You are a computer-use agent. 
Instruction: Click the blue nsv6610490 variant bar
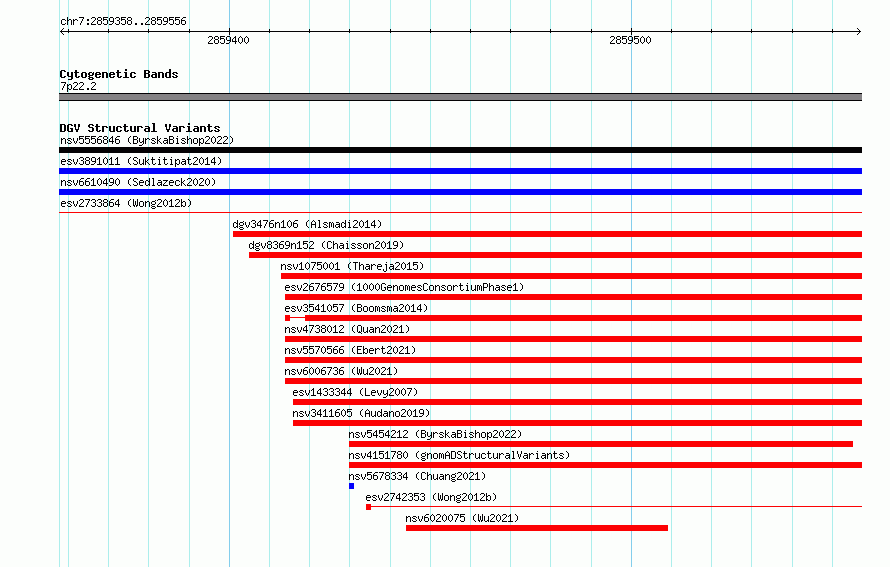tap(460, 192)
